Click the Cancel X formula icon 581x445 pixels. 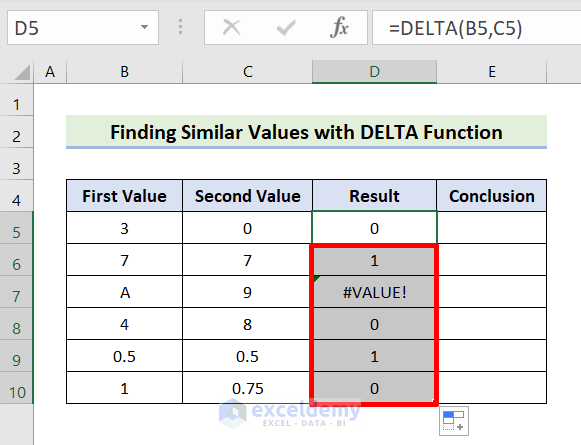[232, 27]
